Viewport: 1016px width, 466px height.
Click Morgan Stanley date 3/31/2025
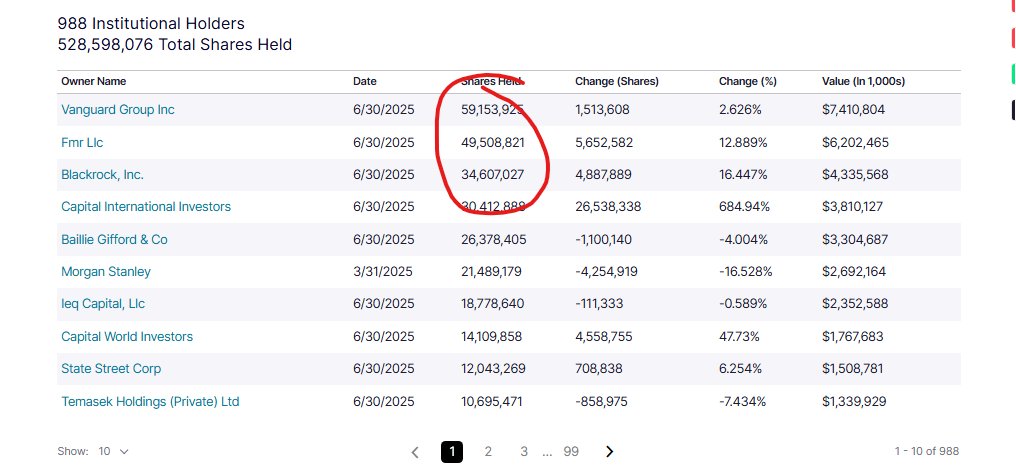[382, 272]
